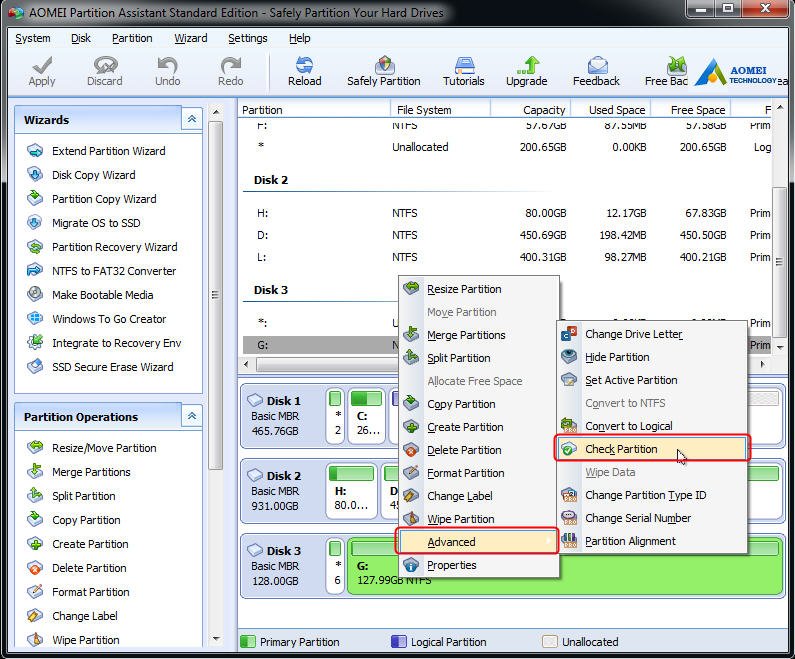Launch Migrate OS to SSD

point(84,223)
